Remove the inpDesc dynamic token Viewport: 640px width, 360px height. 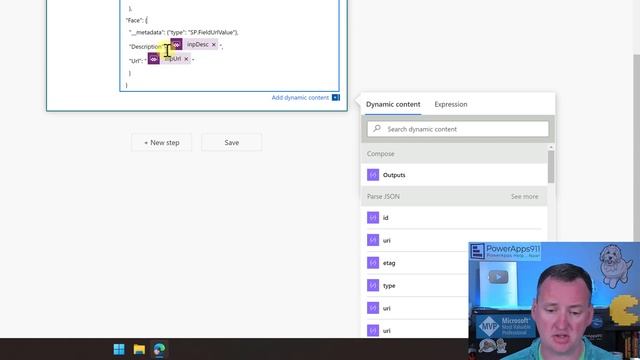213,44
